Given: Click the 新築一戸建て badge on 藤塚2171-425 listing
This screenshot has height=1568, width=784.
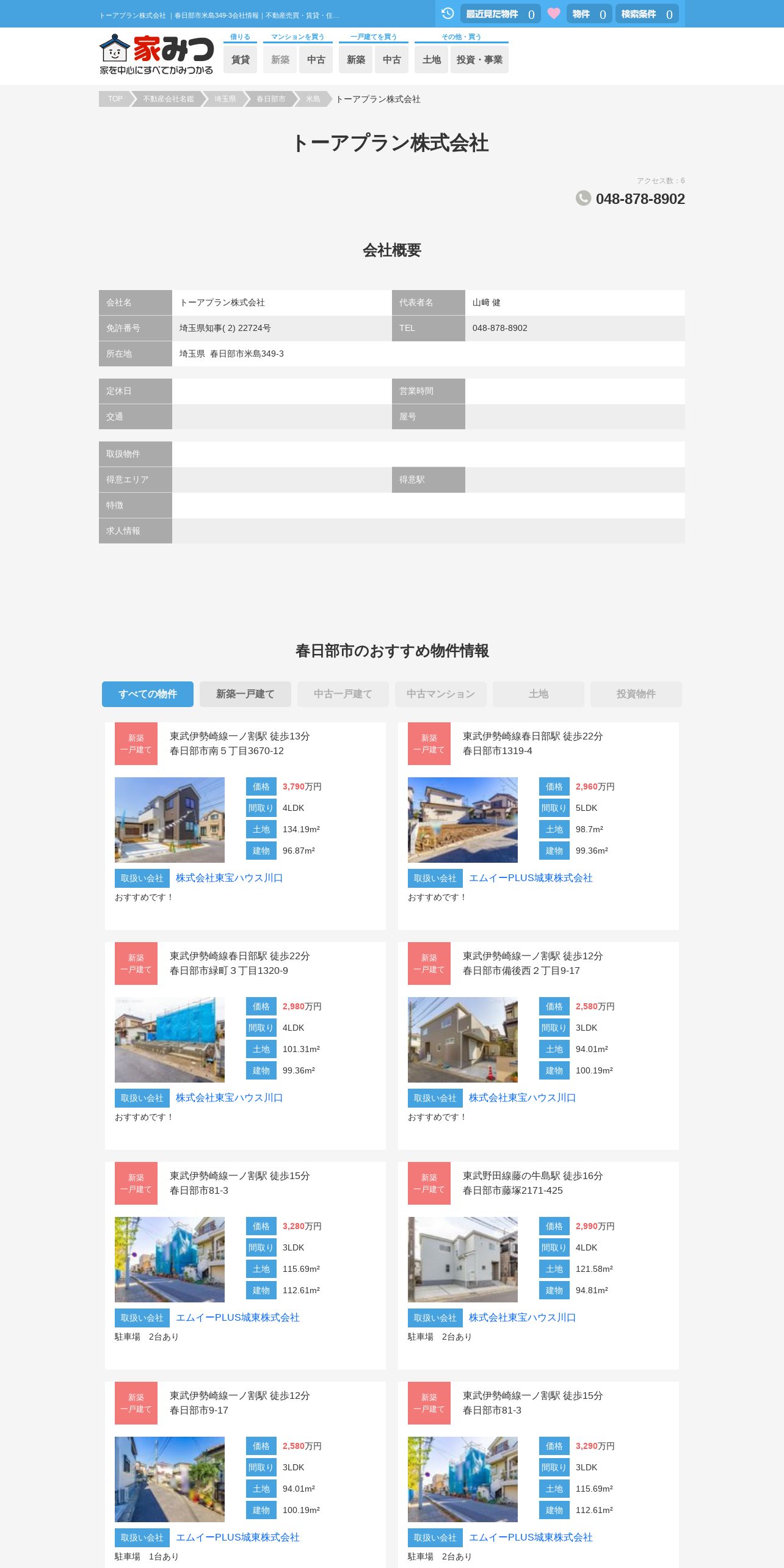Looking at the screenshot, I should pos(429,1183).
